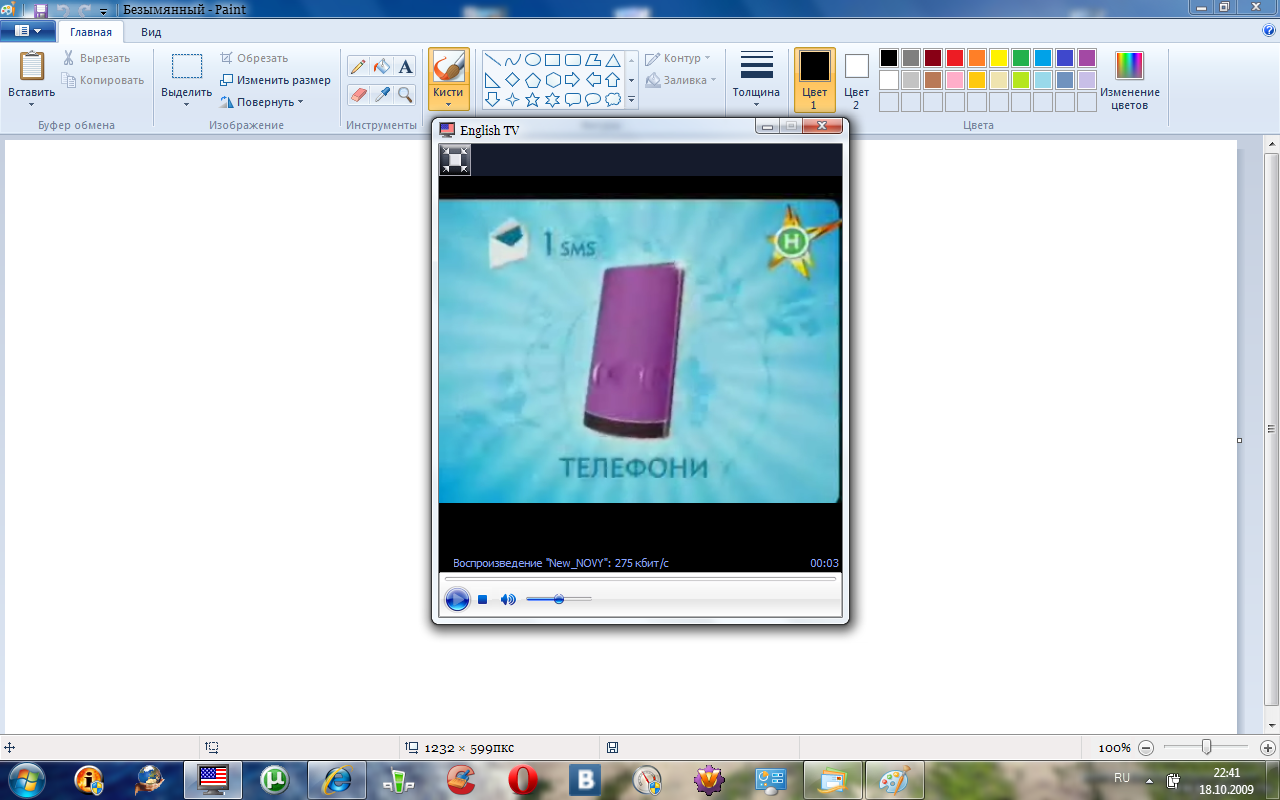
Task: Open Windows Start orb
Action: (27, 779)
